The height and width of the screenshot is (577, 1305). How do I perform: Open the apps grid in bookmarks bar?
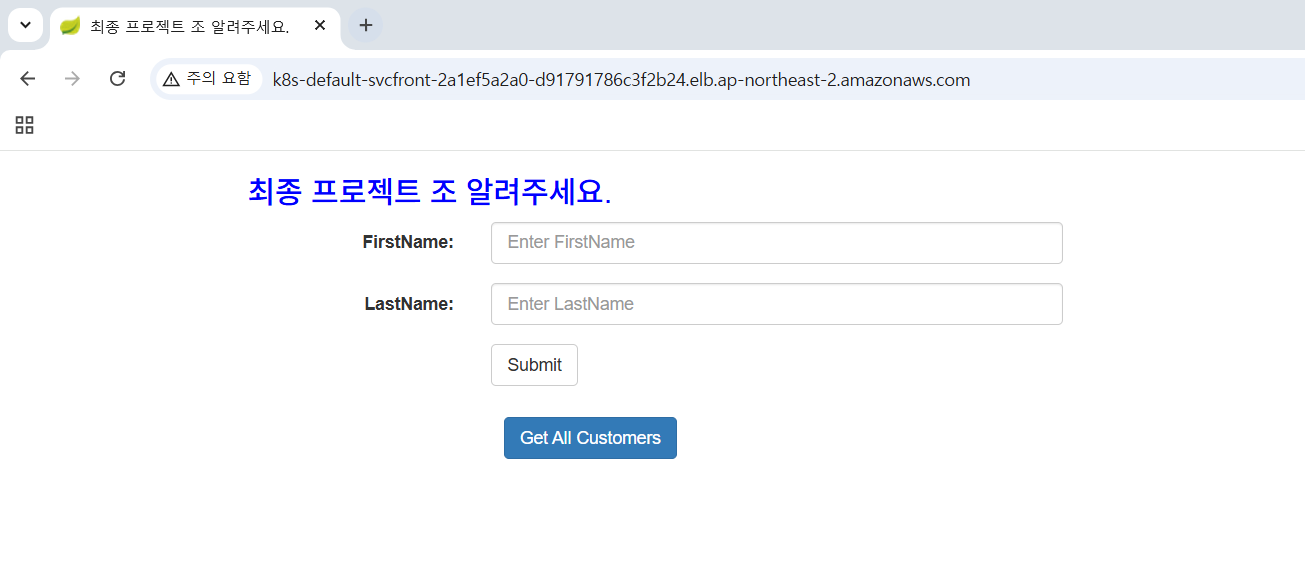point(25,125)
